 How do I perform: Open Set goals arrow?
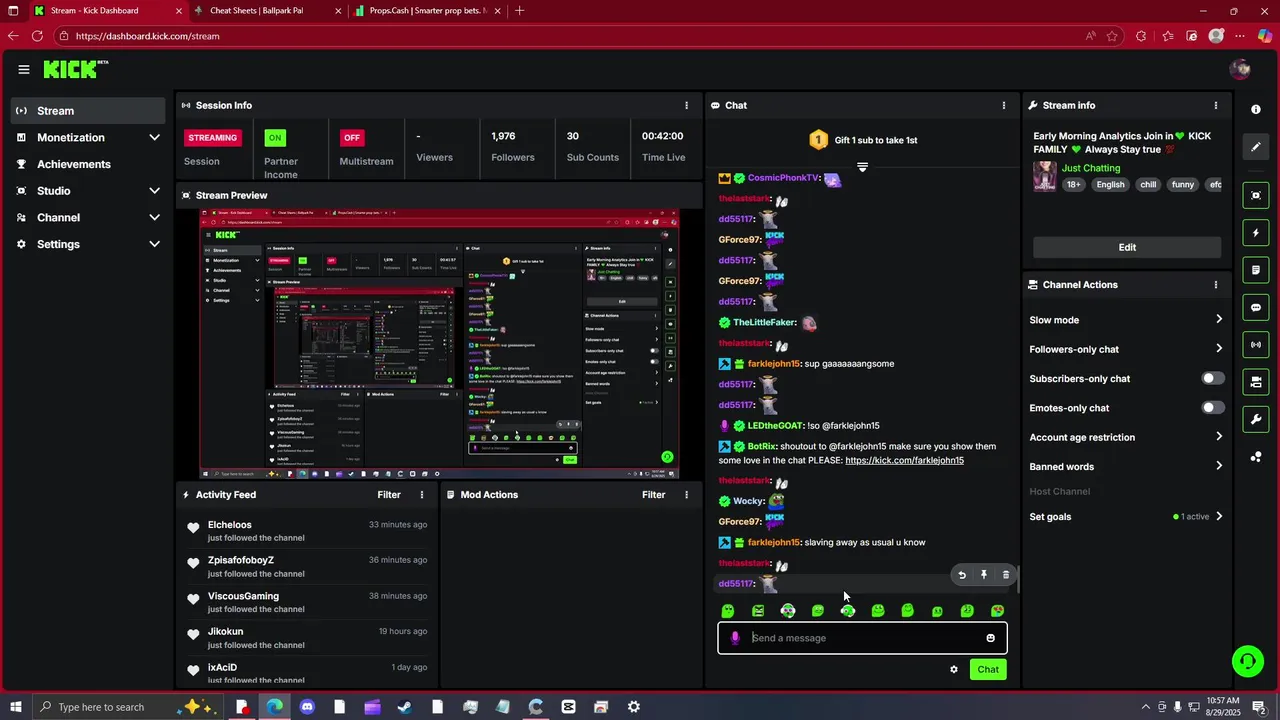(1219, 517)
